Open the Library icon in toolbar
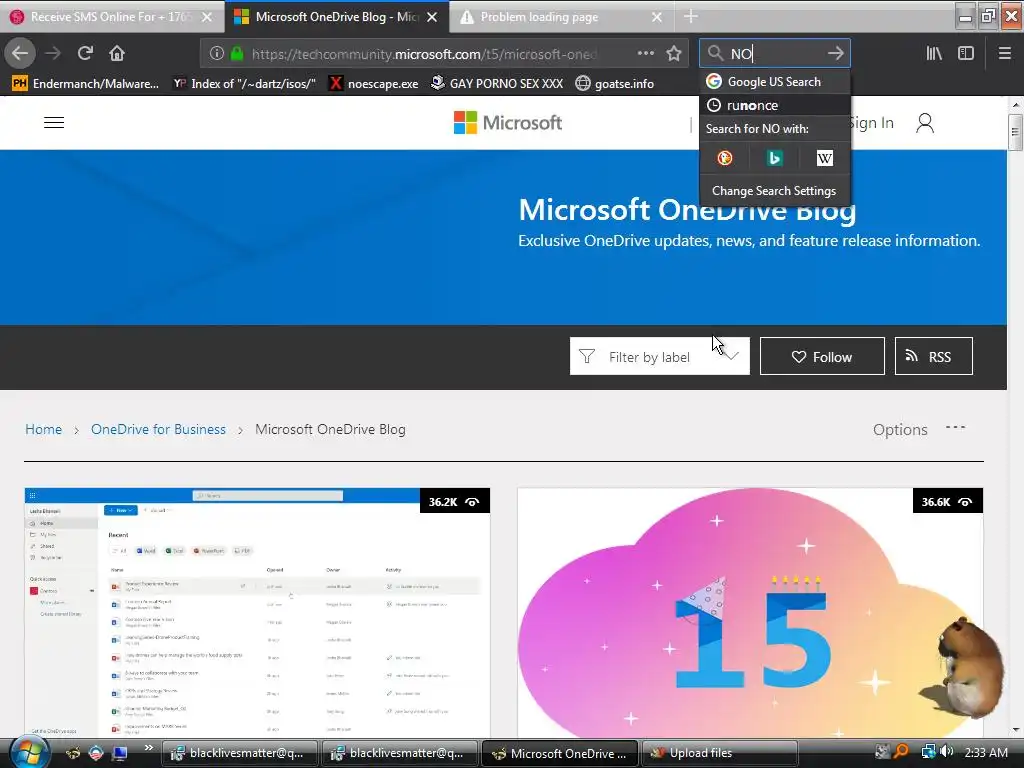1024x768 pixels. coord(934,54)
